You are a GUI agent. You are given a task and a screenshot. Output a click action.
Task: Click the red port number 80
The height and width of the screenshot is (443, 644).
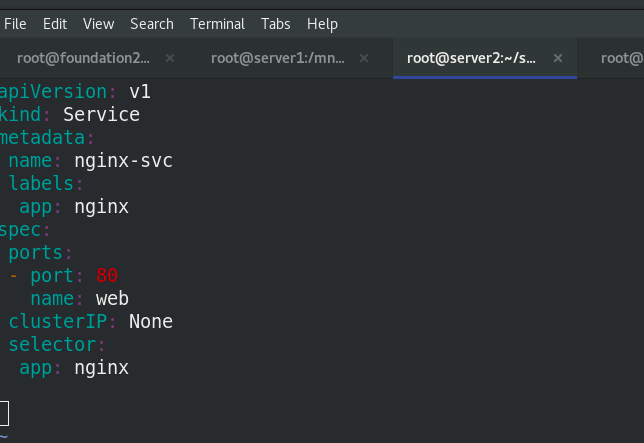point(107,275)
